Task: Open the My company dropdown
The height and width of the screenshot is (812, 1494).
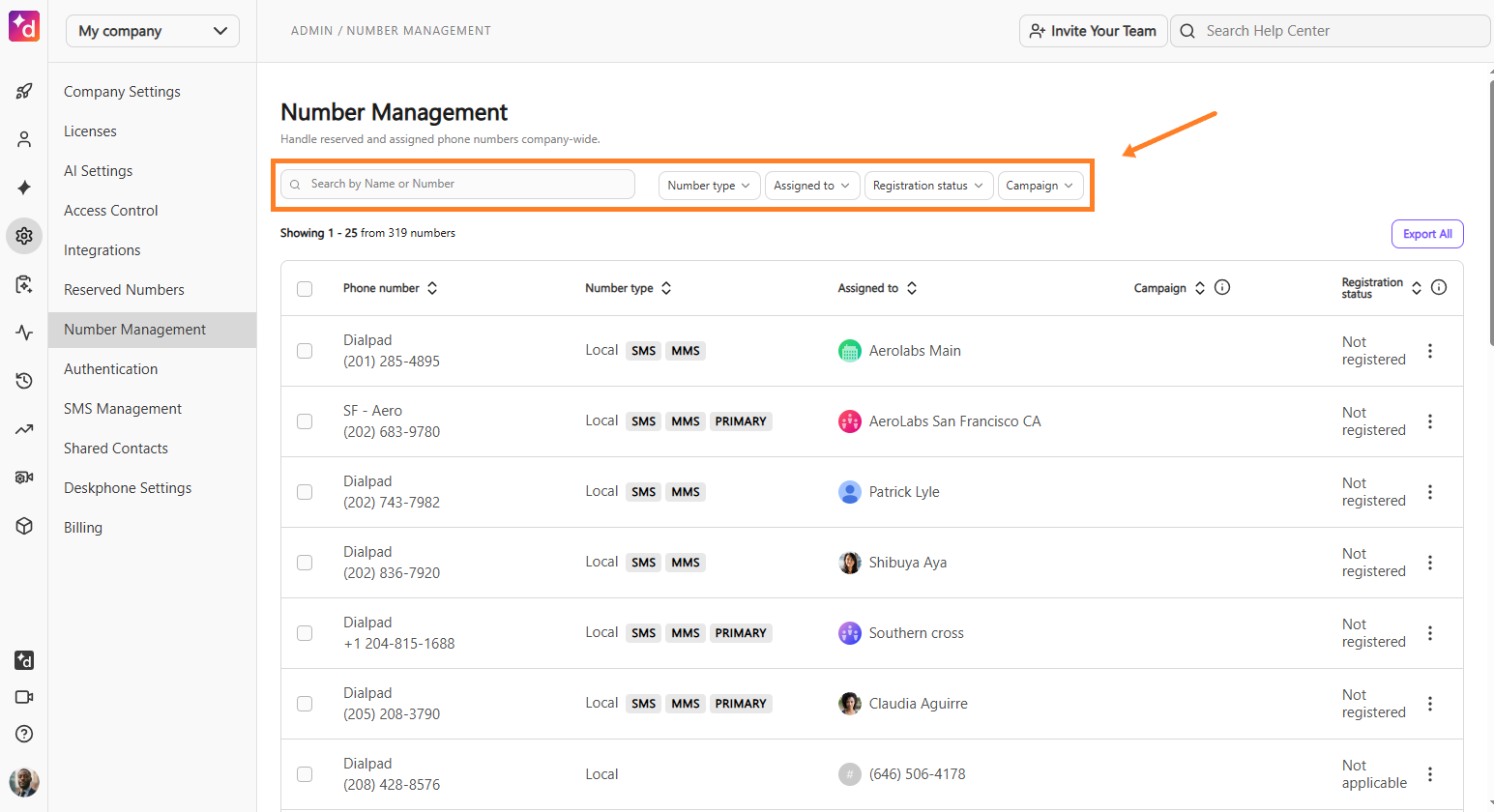Action: (153, 31)
